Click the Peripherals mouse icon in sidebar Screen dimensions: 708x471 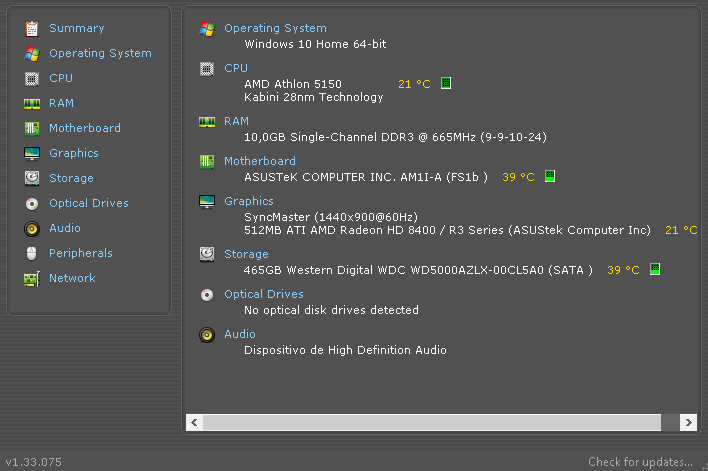pyautogui.click(x=32, y=253)
